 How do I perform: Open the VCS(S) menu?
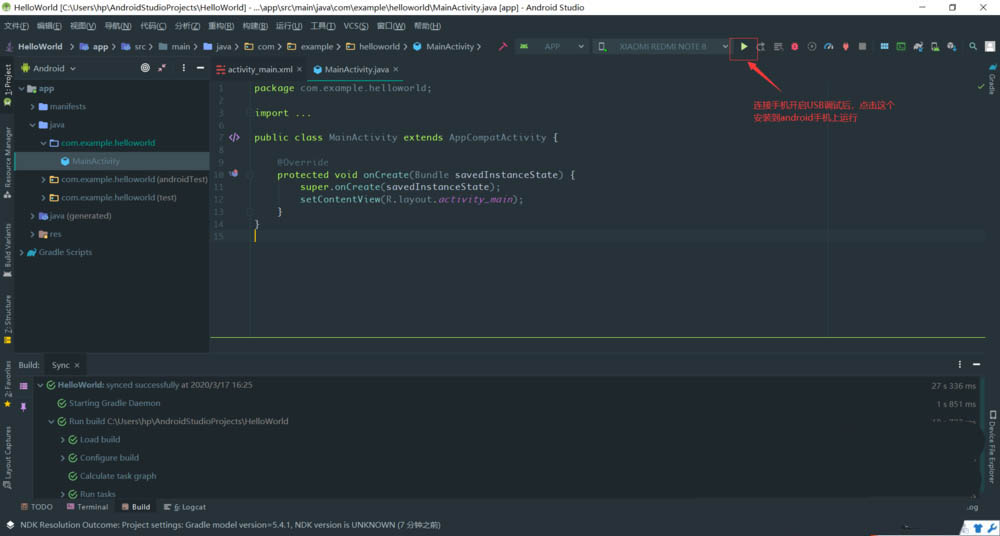click(x=356, y=26)
